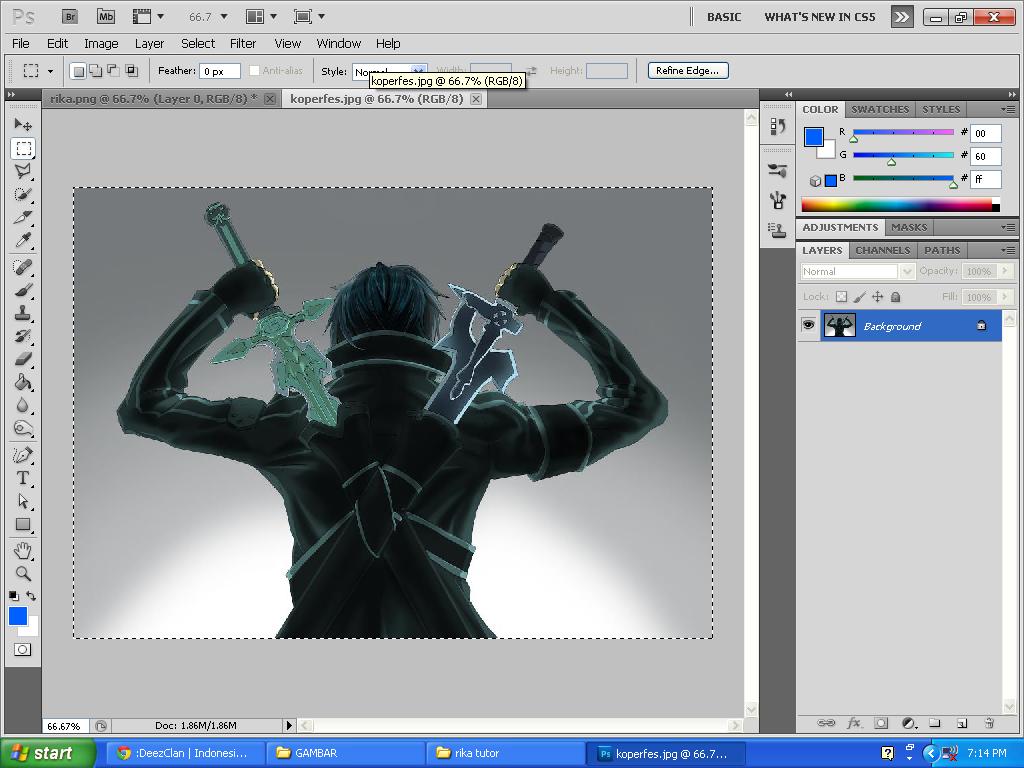The width and height of the screenshot is (1024, 768).
Task: Select the Clone Stamp tool
Action: pos(23,313)
